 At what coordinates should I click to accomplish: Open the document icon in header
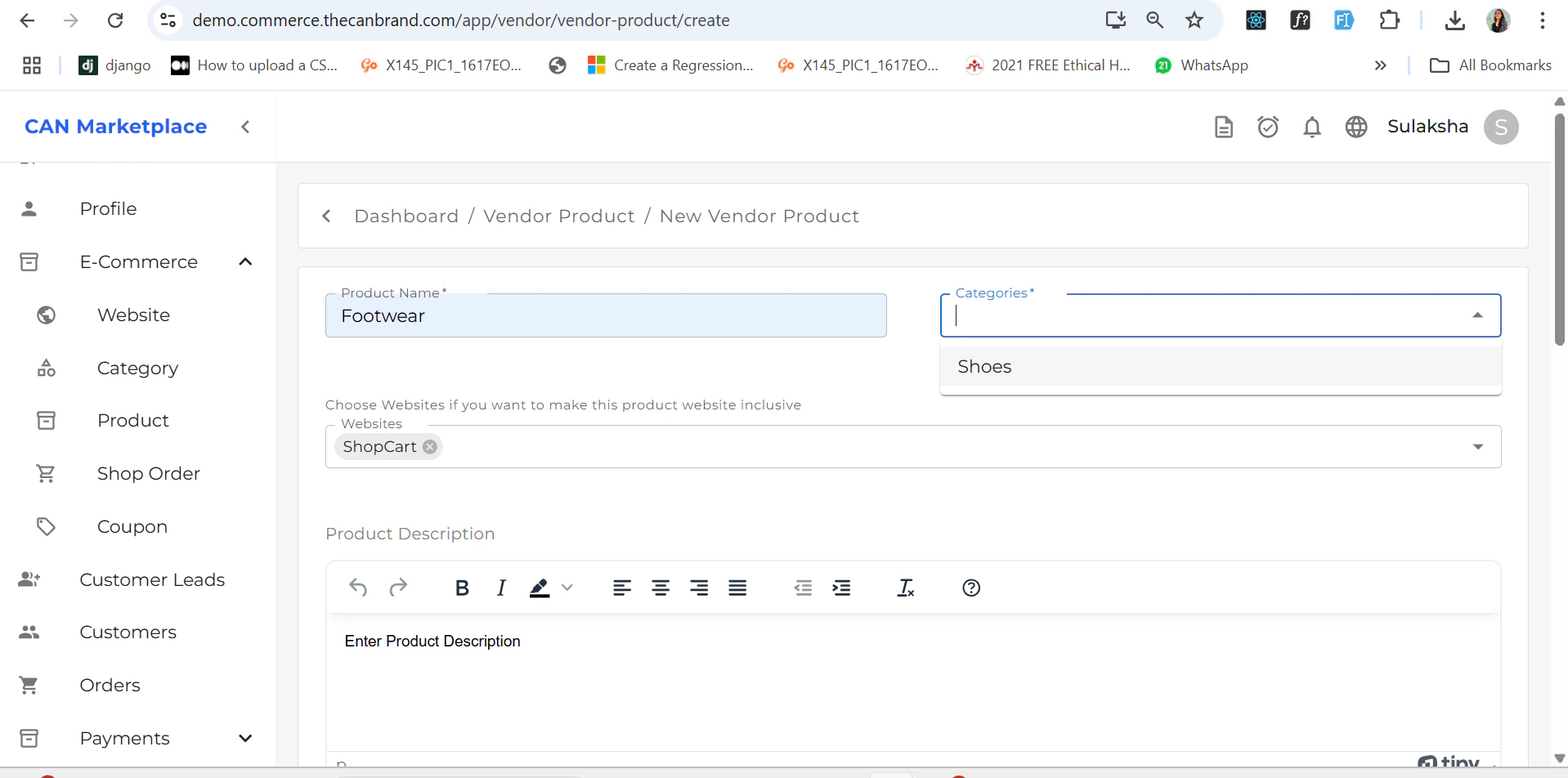[1223, 127]
